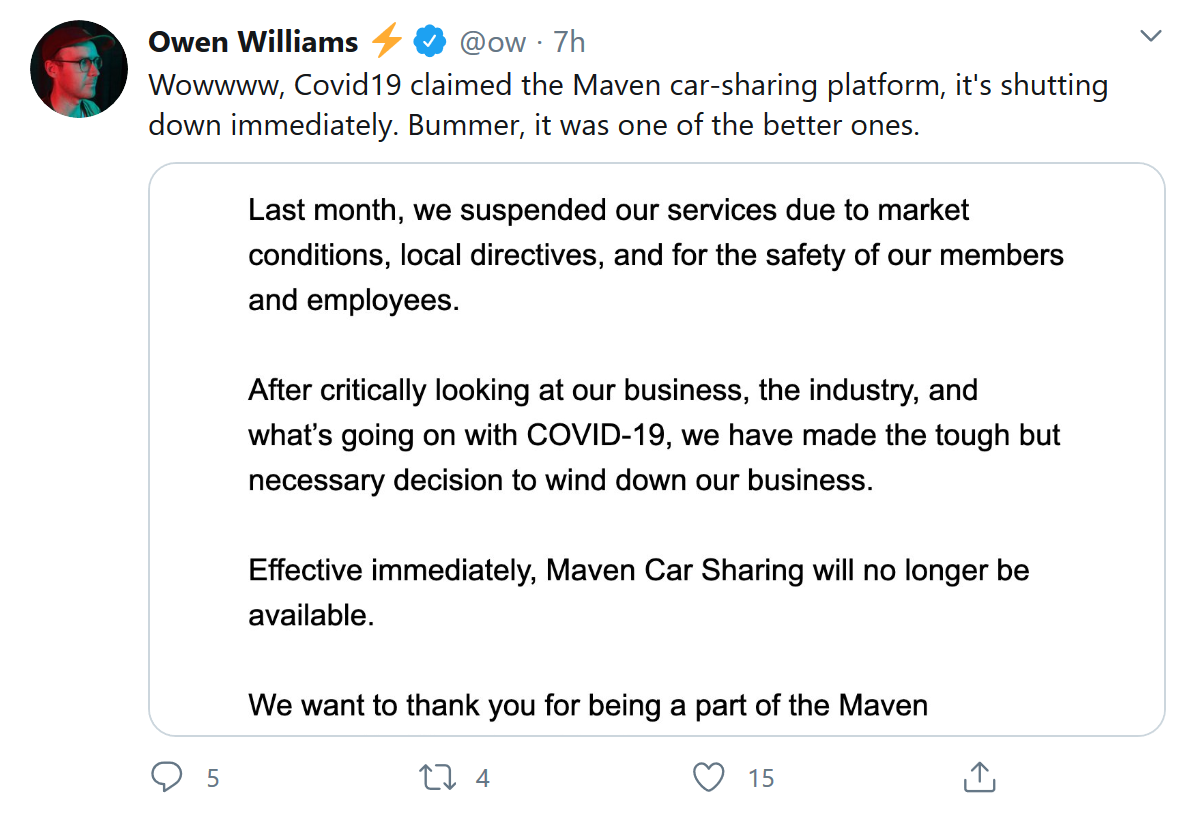The height and width of the screenshot is (816, 1196).
Task: Click the 'necessary decision to wind down' line
Action: [x=560, y=480]
